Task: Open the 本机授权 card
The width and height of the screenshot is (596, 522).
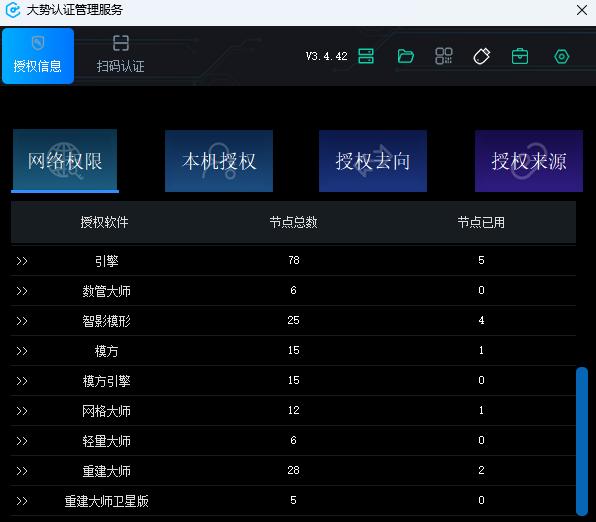Action: [219, 161]
